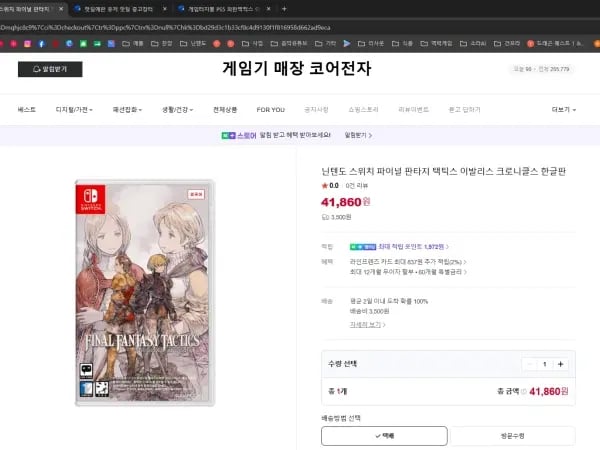Click the product price 41,860원
This screenshot has width=600, height=450.
346,202
